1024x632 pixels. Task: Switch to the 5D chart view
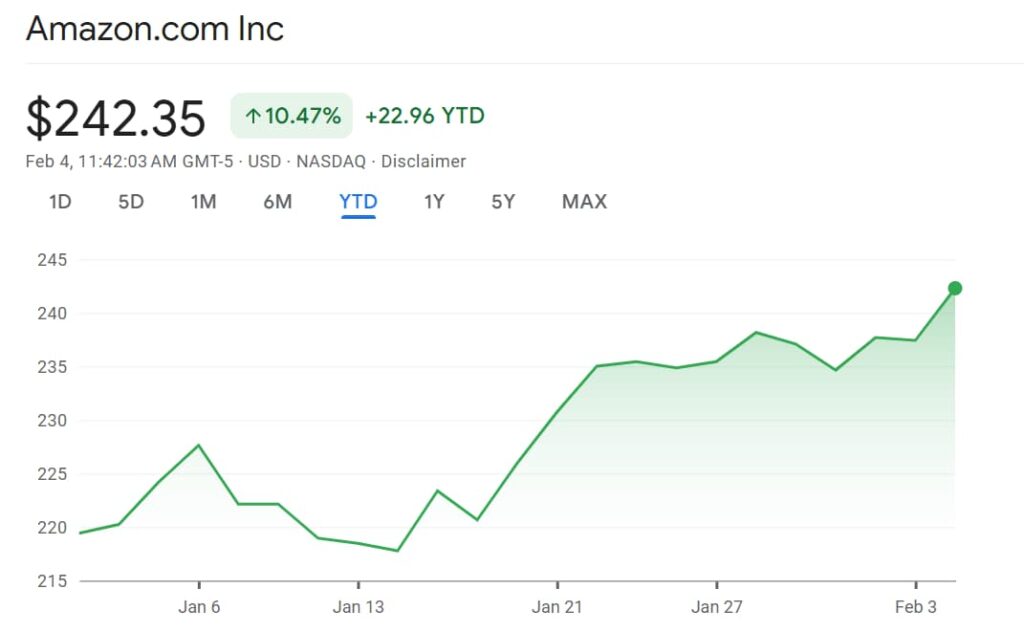click(x=130, y=202)
